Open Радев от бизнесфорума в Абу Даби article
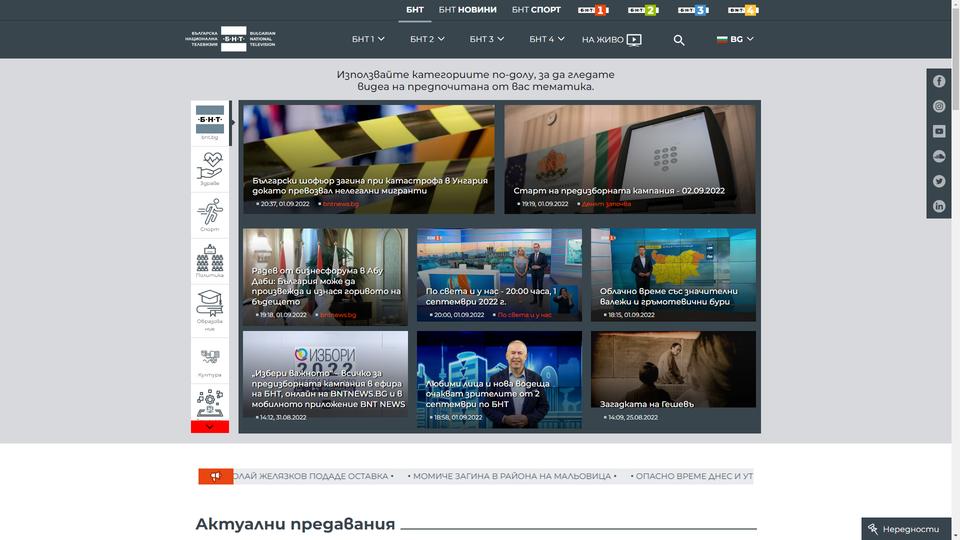This screenshot has width=960, height=540. click(325, 277)
